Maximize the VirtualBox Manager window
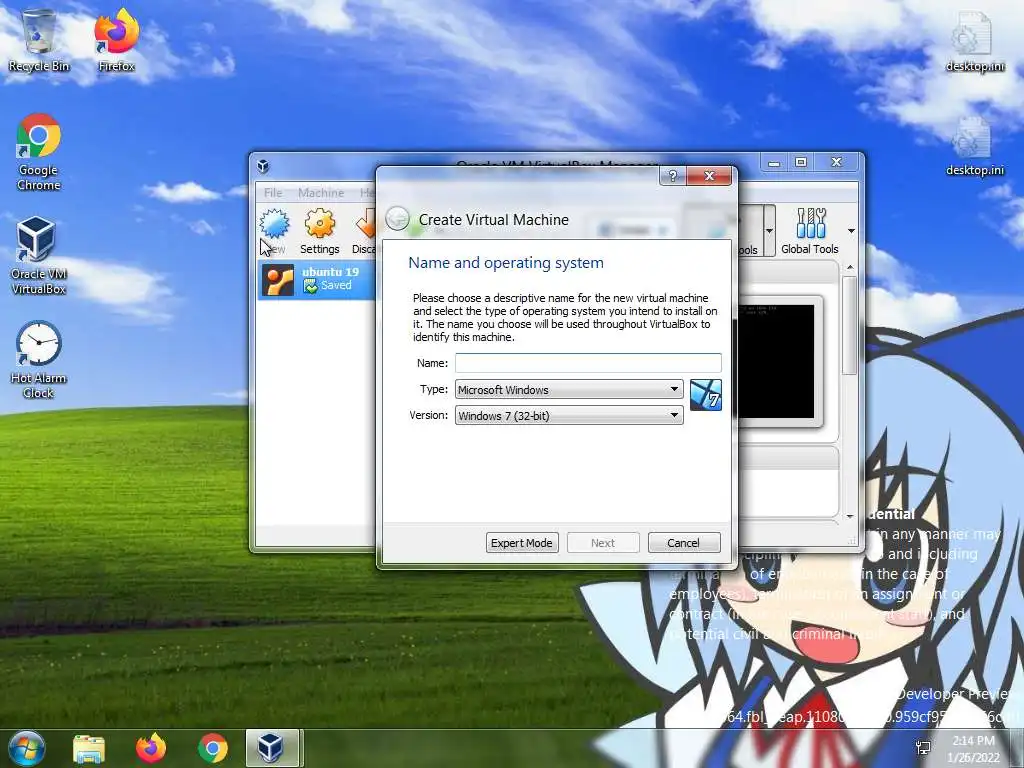 coord(801,162)
